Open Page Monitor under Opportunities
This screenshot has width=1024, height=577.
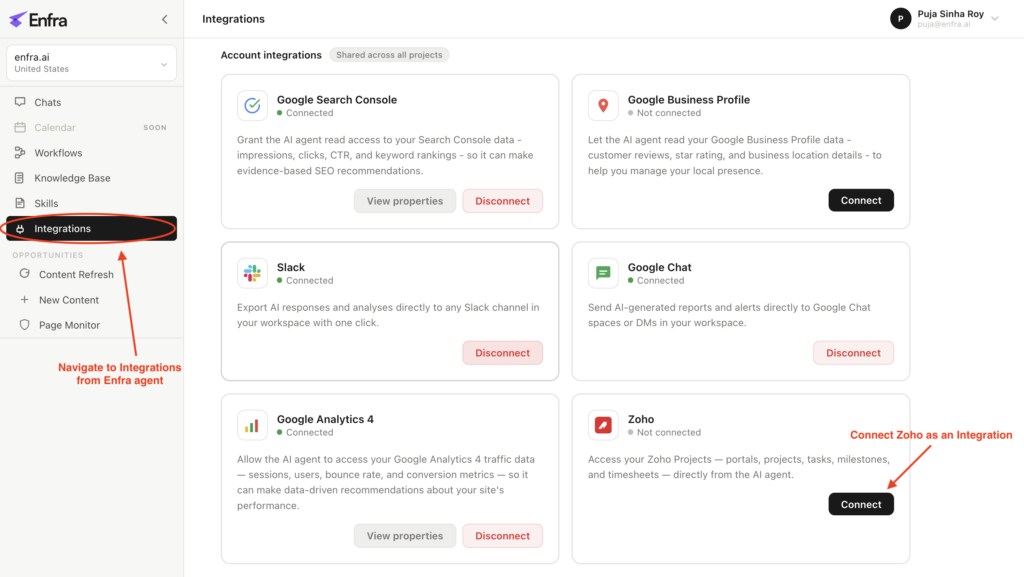[91, 324]
